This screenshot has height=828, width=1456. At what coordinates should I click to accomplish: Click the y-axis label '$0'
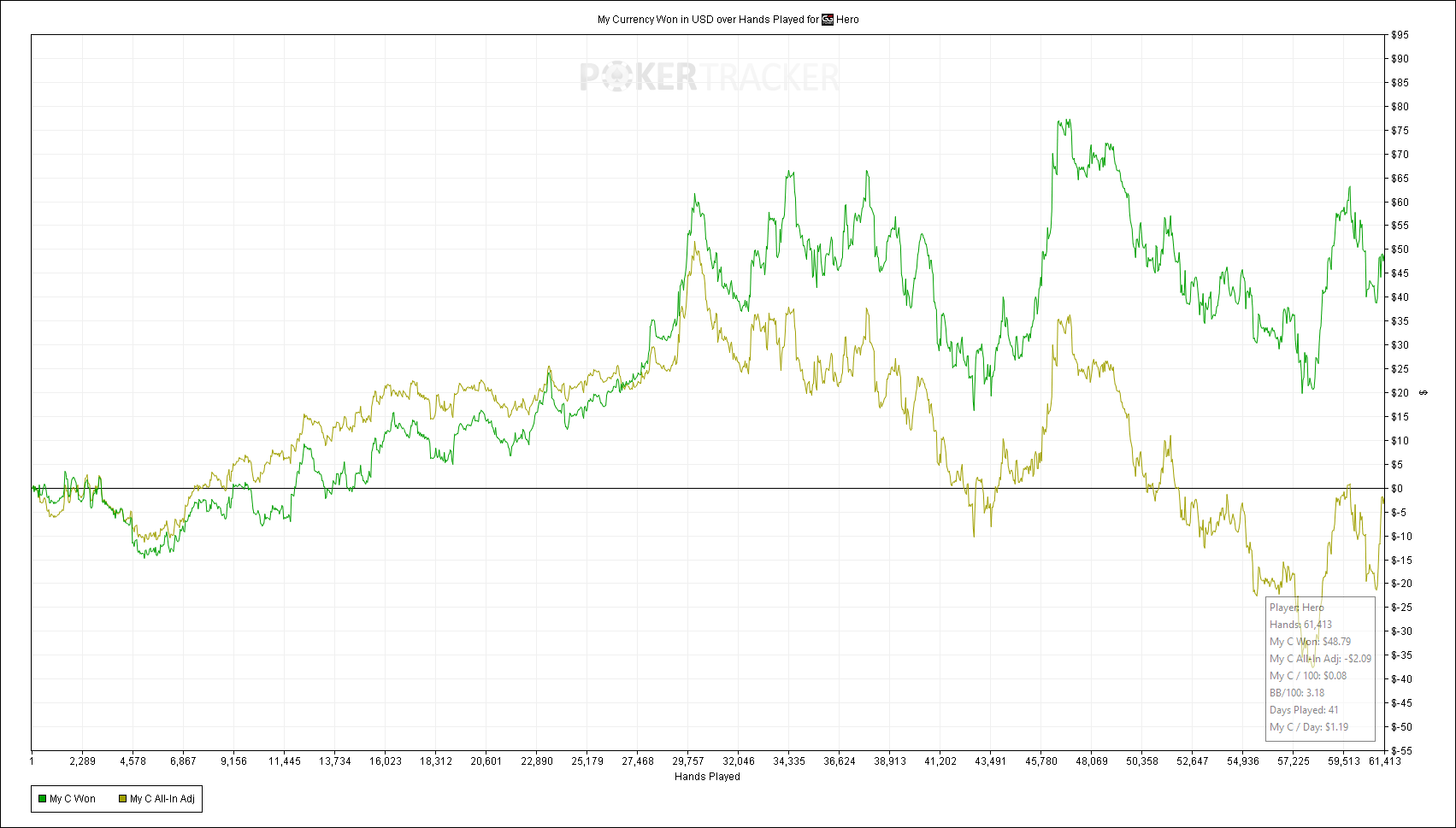coord(1398,489)
